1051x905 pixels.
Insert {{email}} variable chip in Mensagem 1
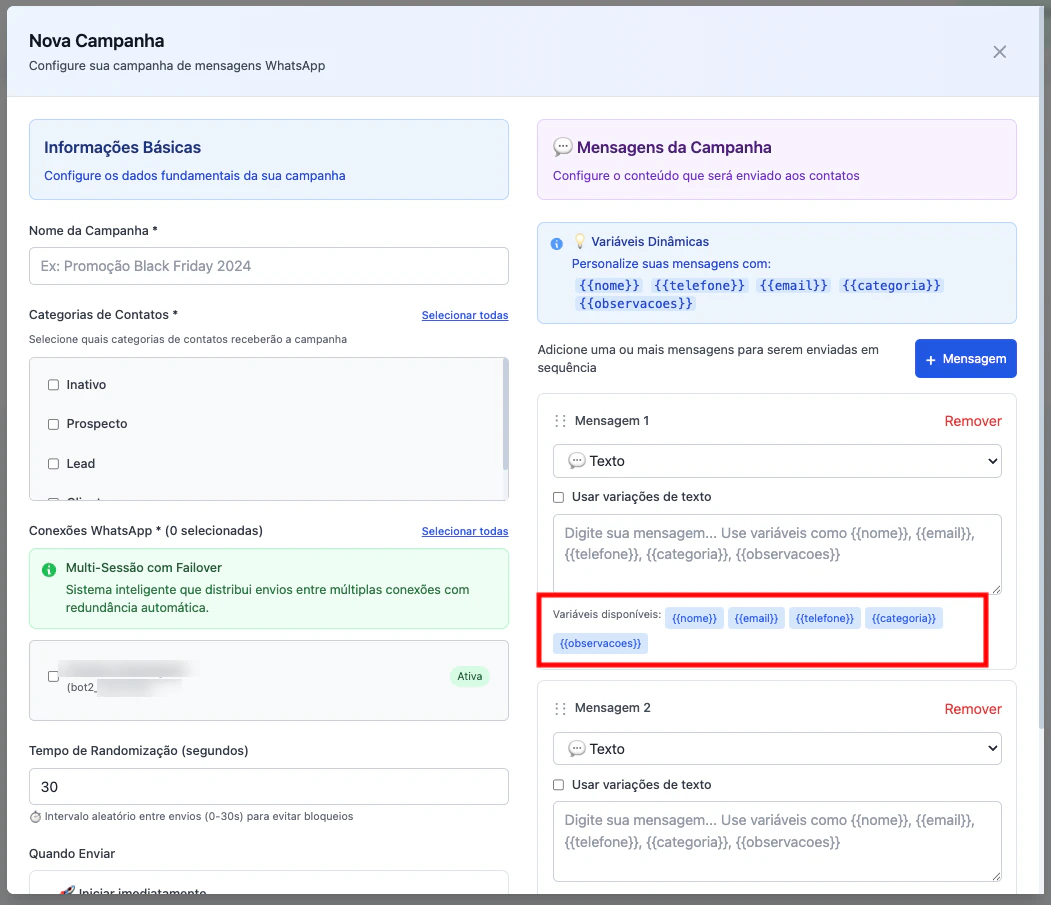[x=756, y=618]
